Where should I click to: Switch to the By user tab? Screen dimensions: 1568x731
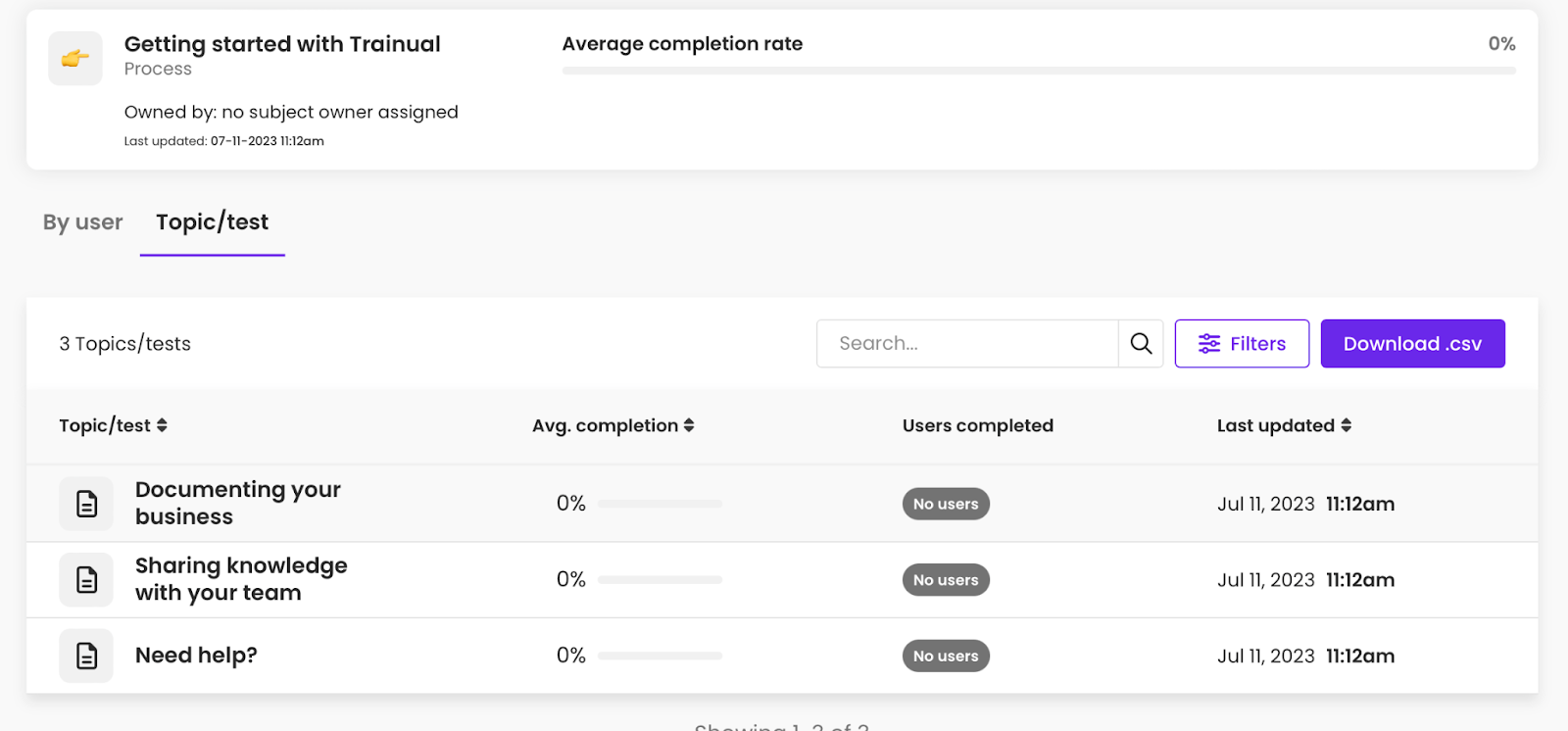pos(83,222)
